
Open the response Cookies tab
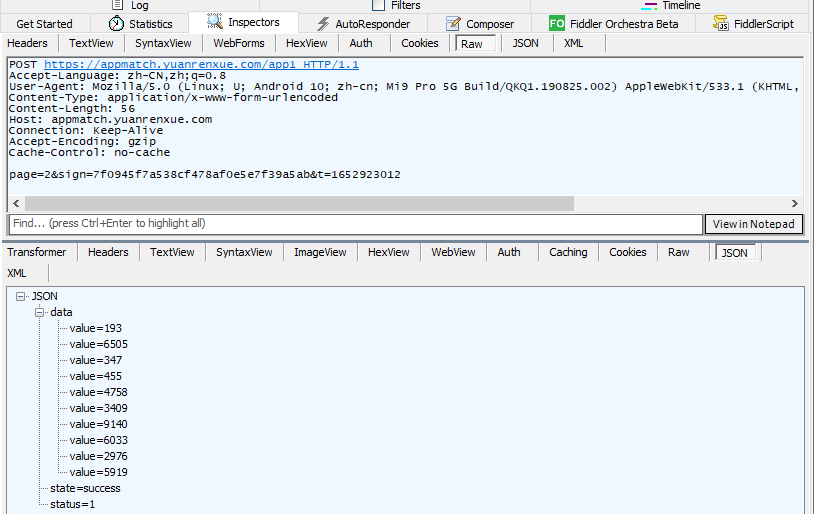(x=628, y=252)
